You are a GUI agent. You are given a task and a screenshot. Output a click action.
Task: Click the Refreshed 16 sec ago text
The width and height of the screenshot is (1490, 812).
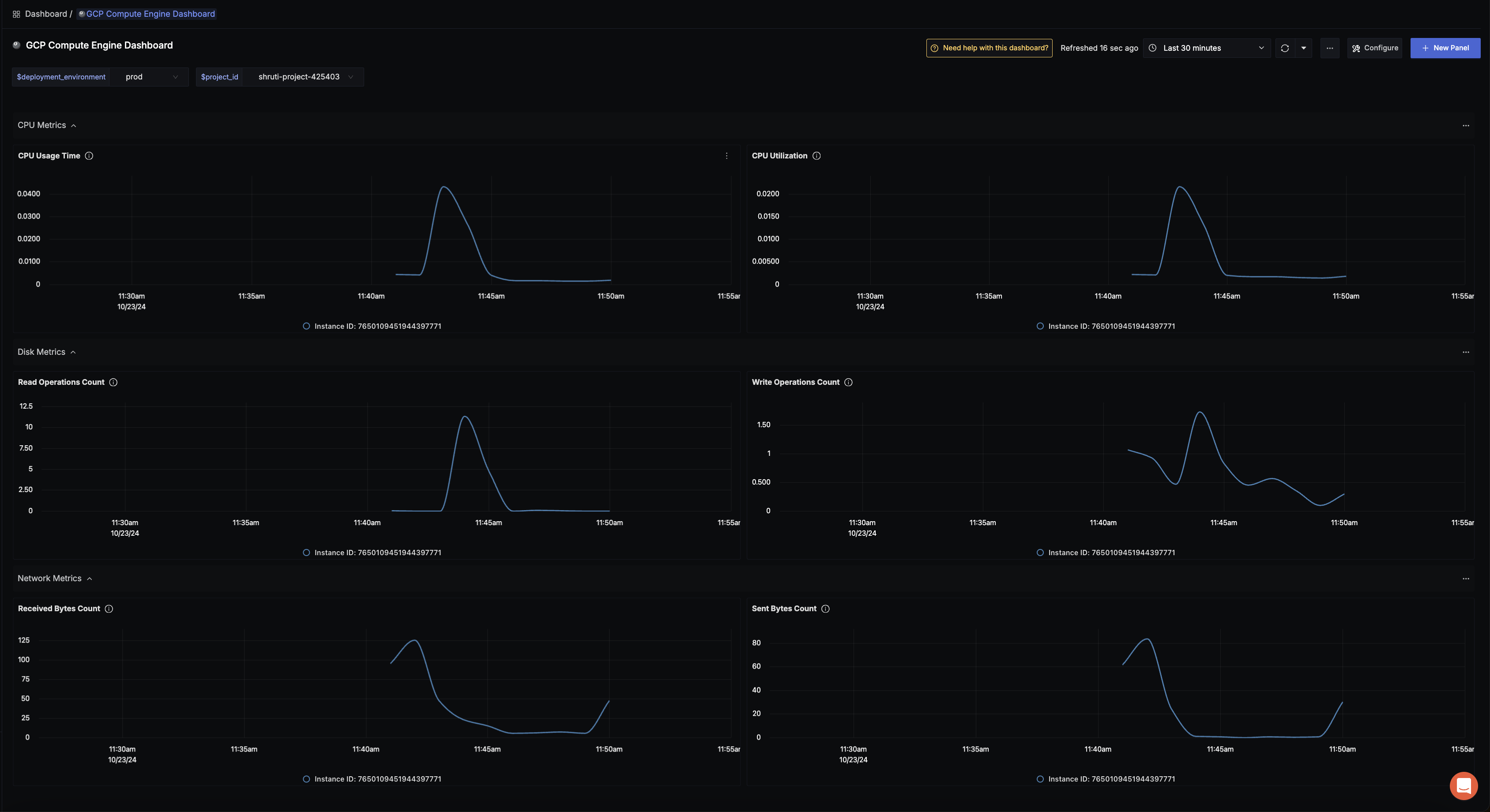click(x=1099, y=48)
